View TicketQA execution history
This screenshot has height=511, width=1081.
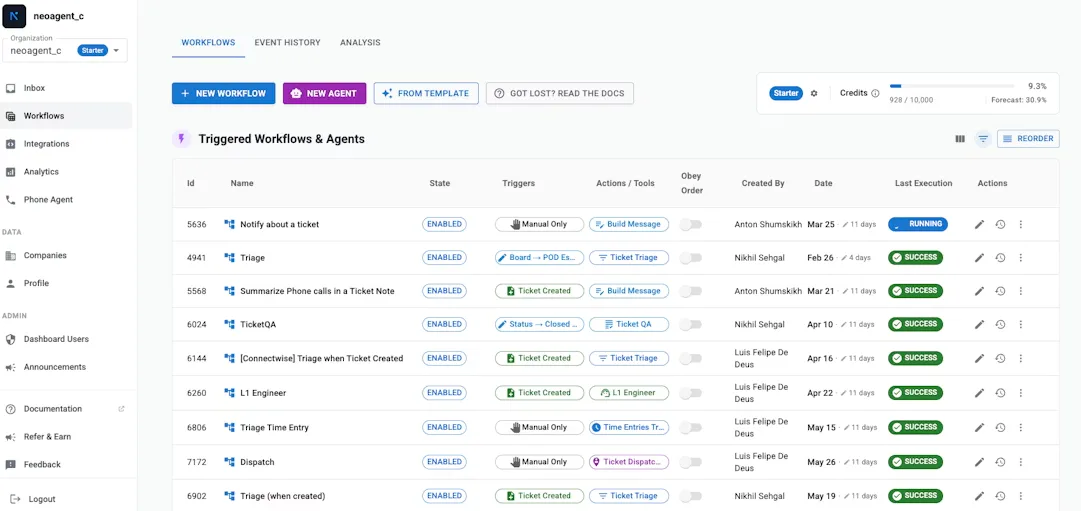pyautogui.click(x=1000, y=324)
